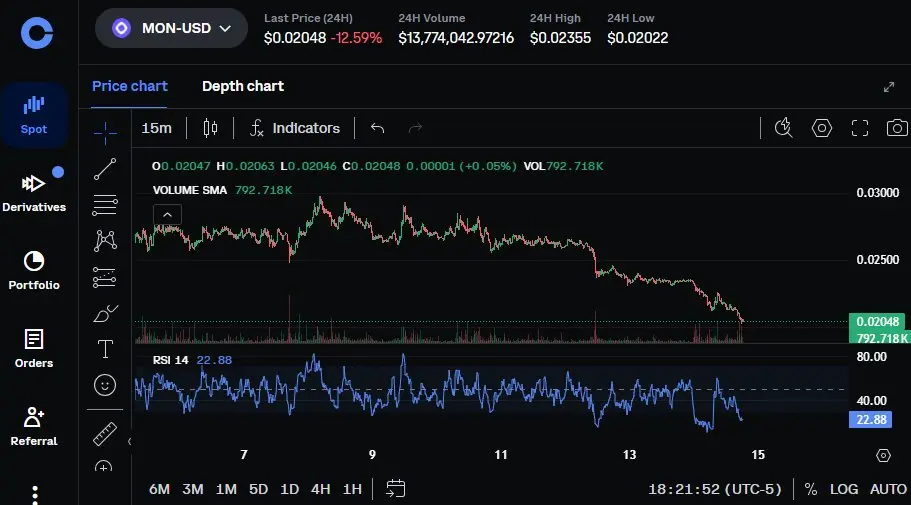This screenshot has width=911, height=505.
Task: Open the Indicators menu
Action: (x=295, y=128)
